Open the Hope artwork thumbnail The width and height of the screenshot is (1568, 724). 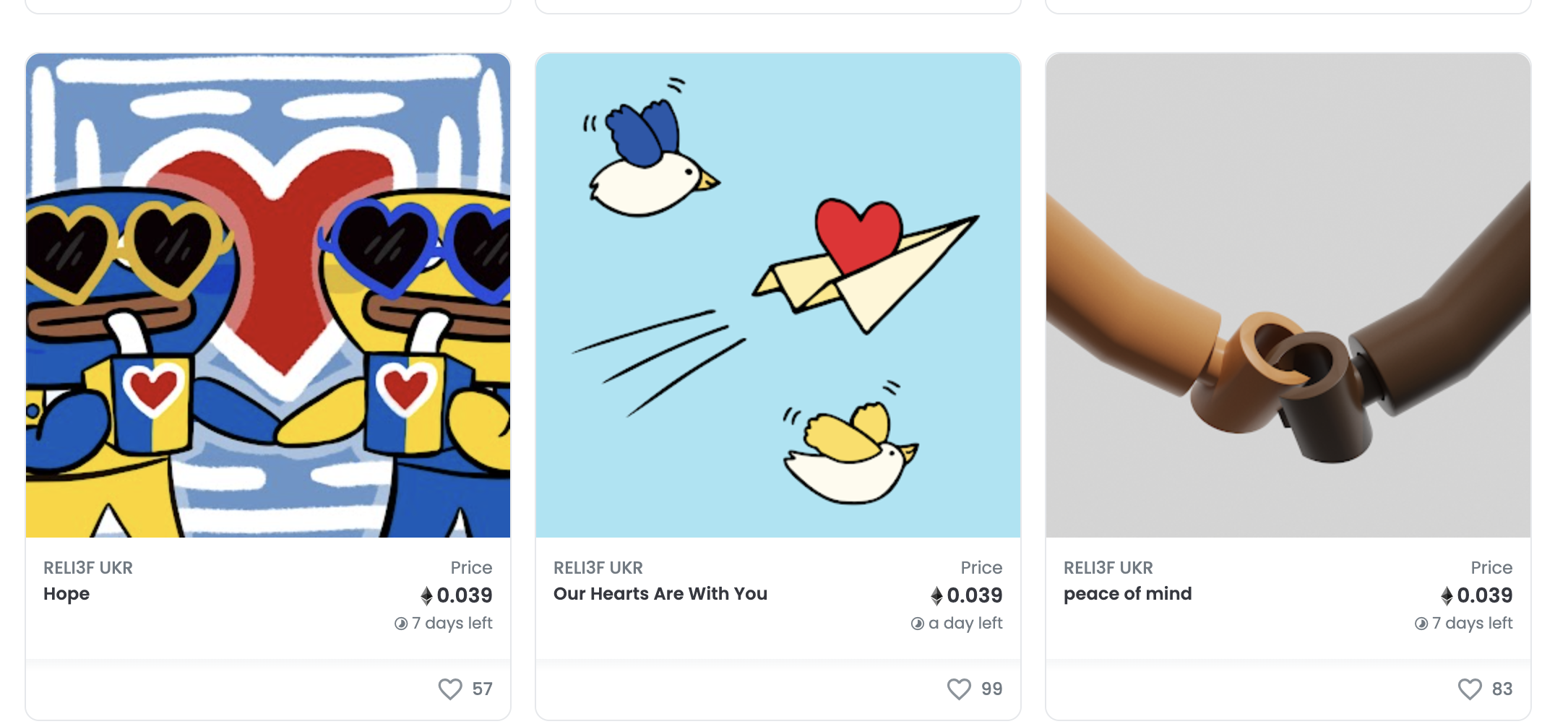pos(268,295)
